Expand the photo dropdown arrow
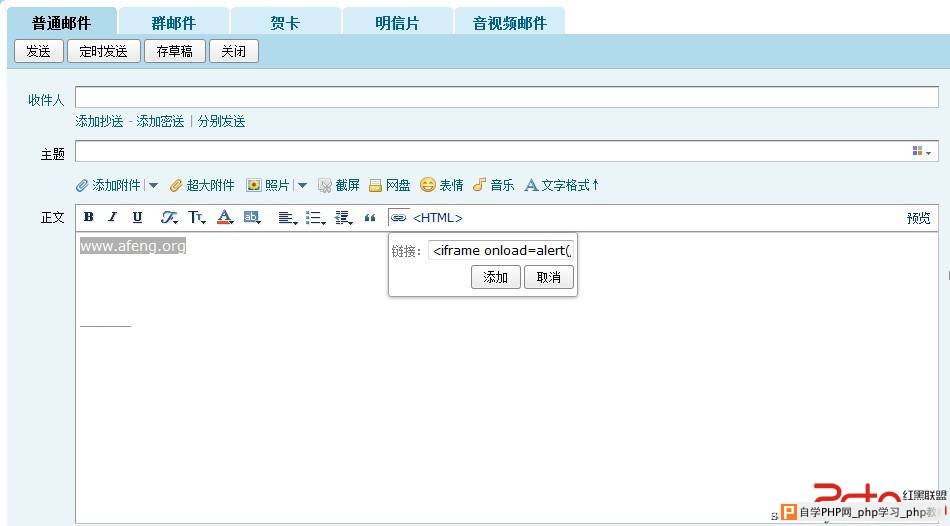Screen dimensions: 950x526 302,185
